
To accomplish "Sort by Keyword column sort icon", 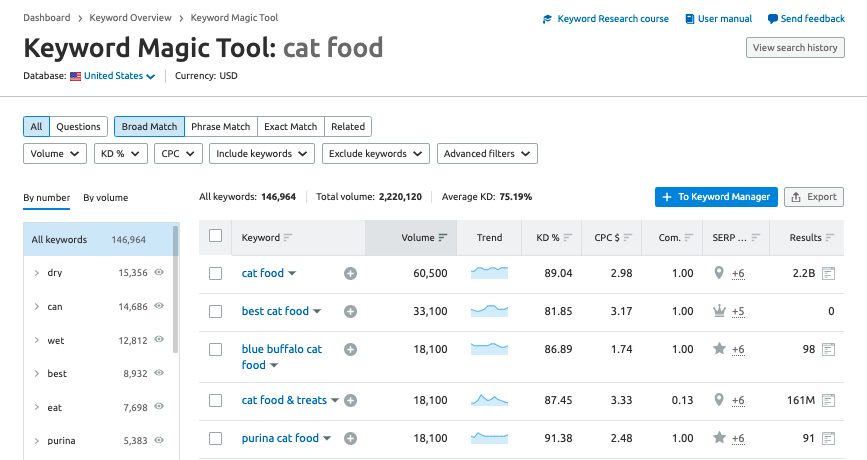I will tap(288, 238).
